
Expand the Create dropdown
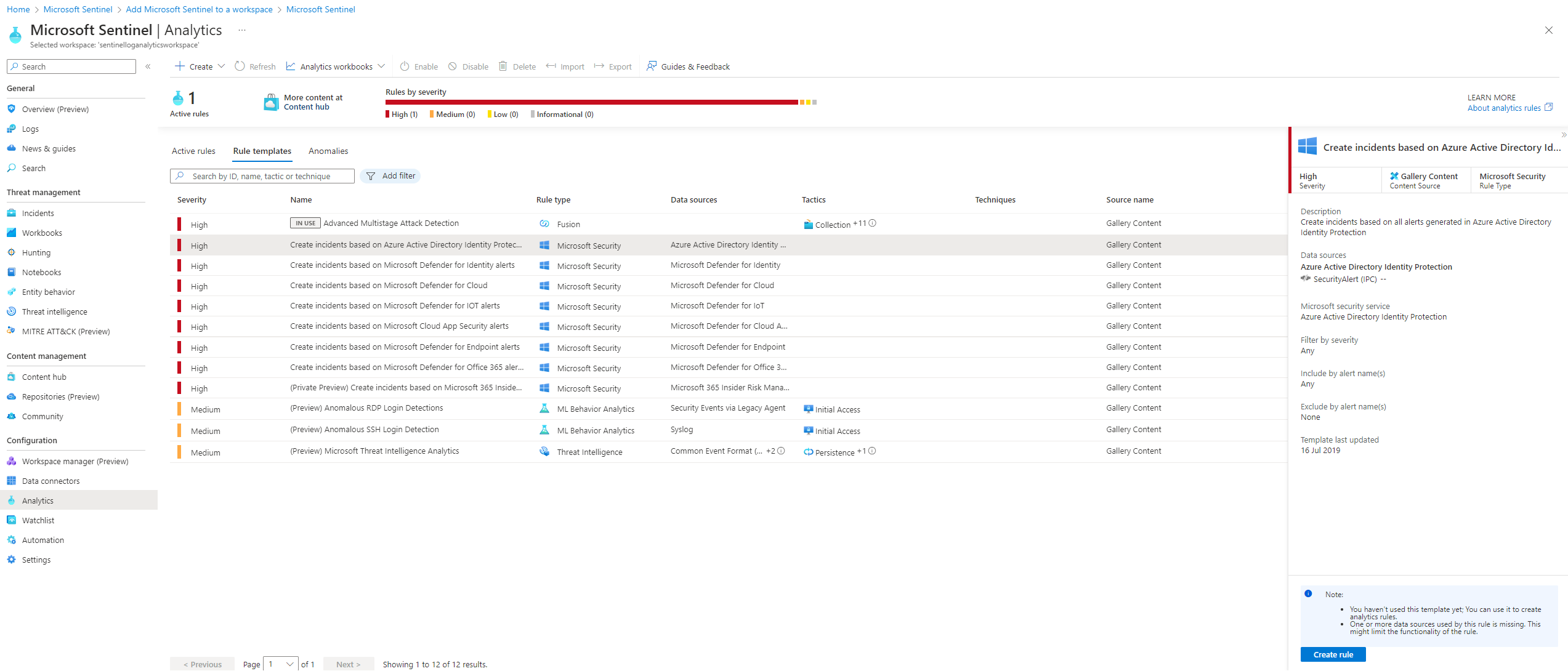221,66
